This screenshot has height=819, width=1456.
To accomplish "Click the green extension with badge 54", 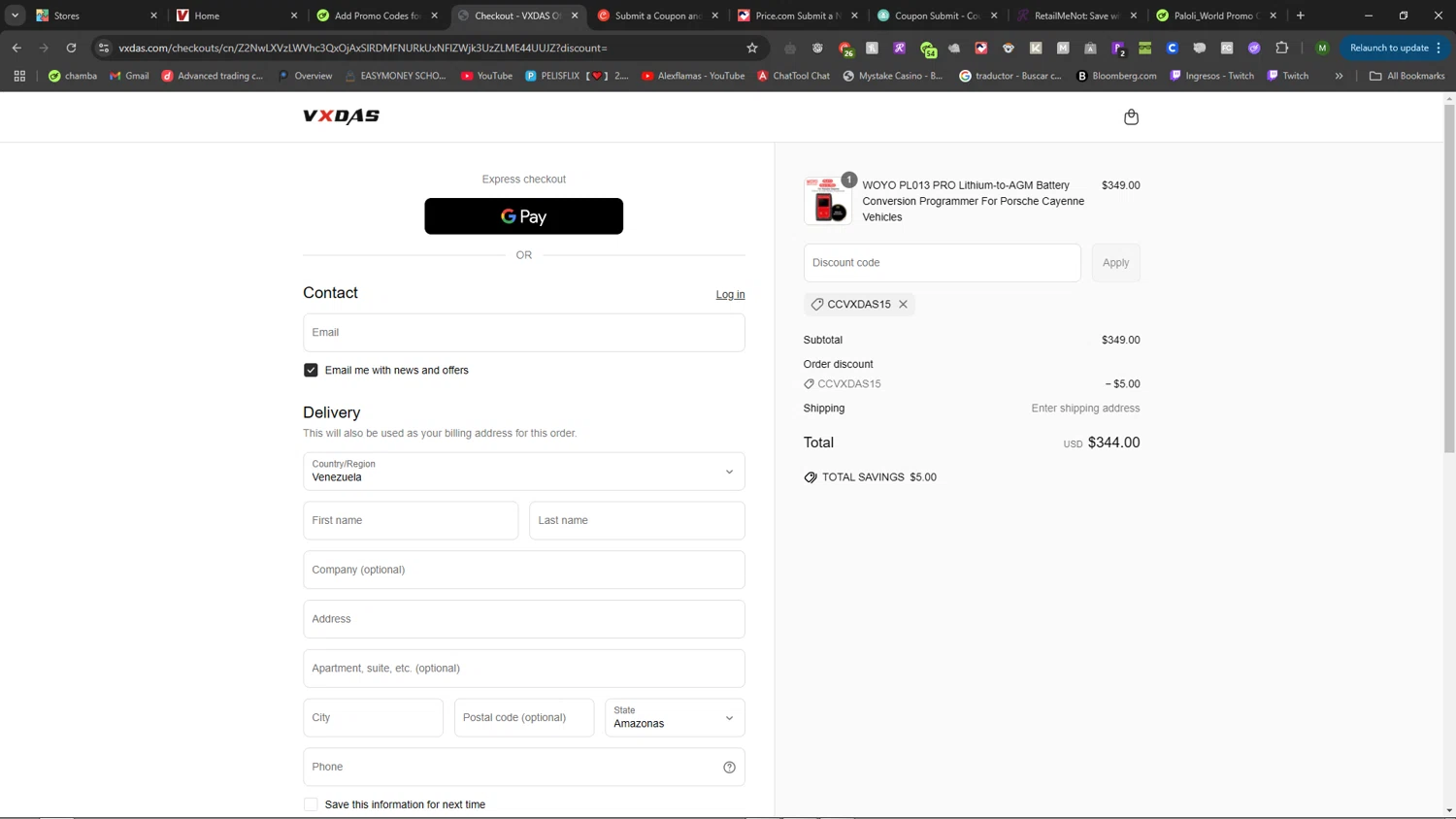I will pos(928,48).
